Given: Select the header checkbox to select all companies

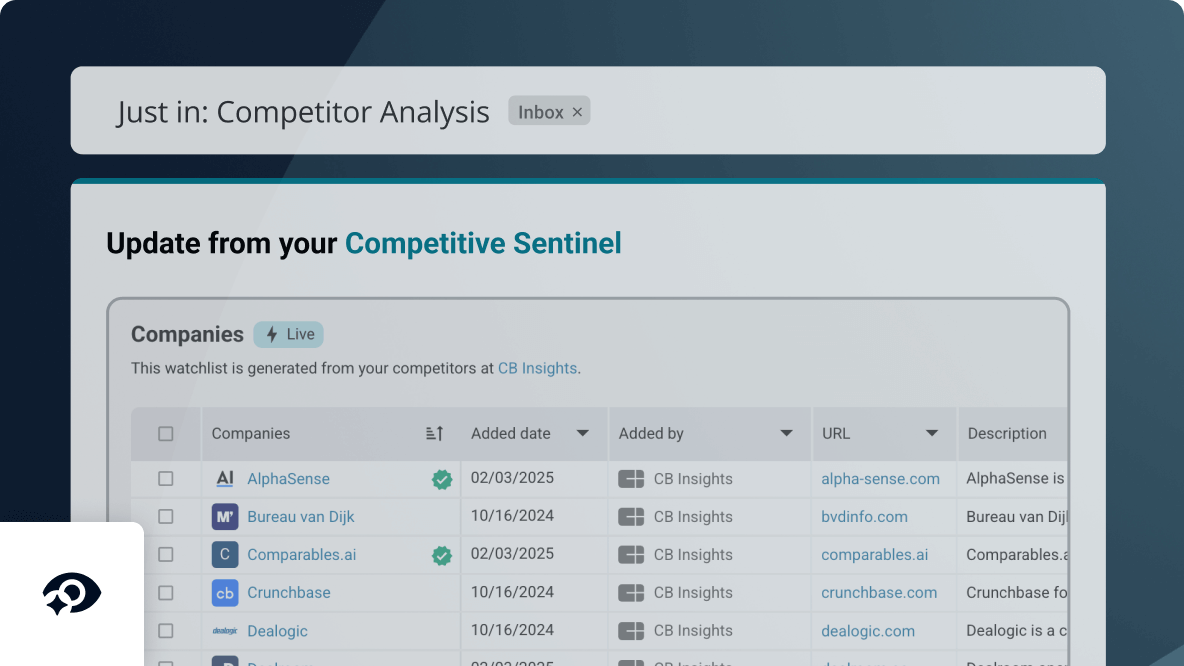Looking at the screenshot, I should (165, 433).
